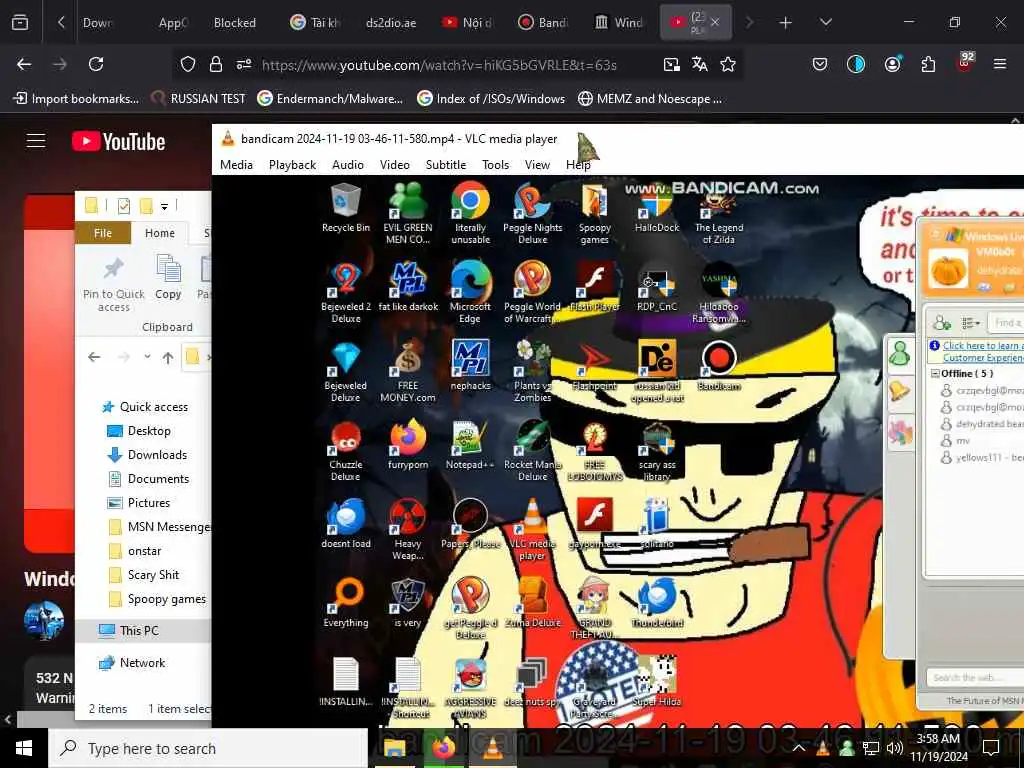Open the Plants vs Zombies shortcut

[532, 371]
